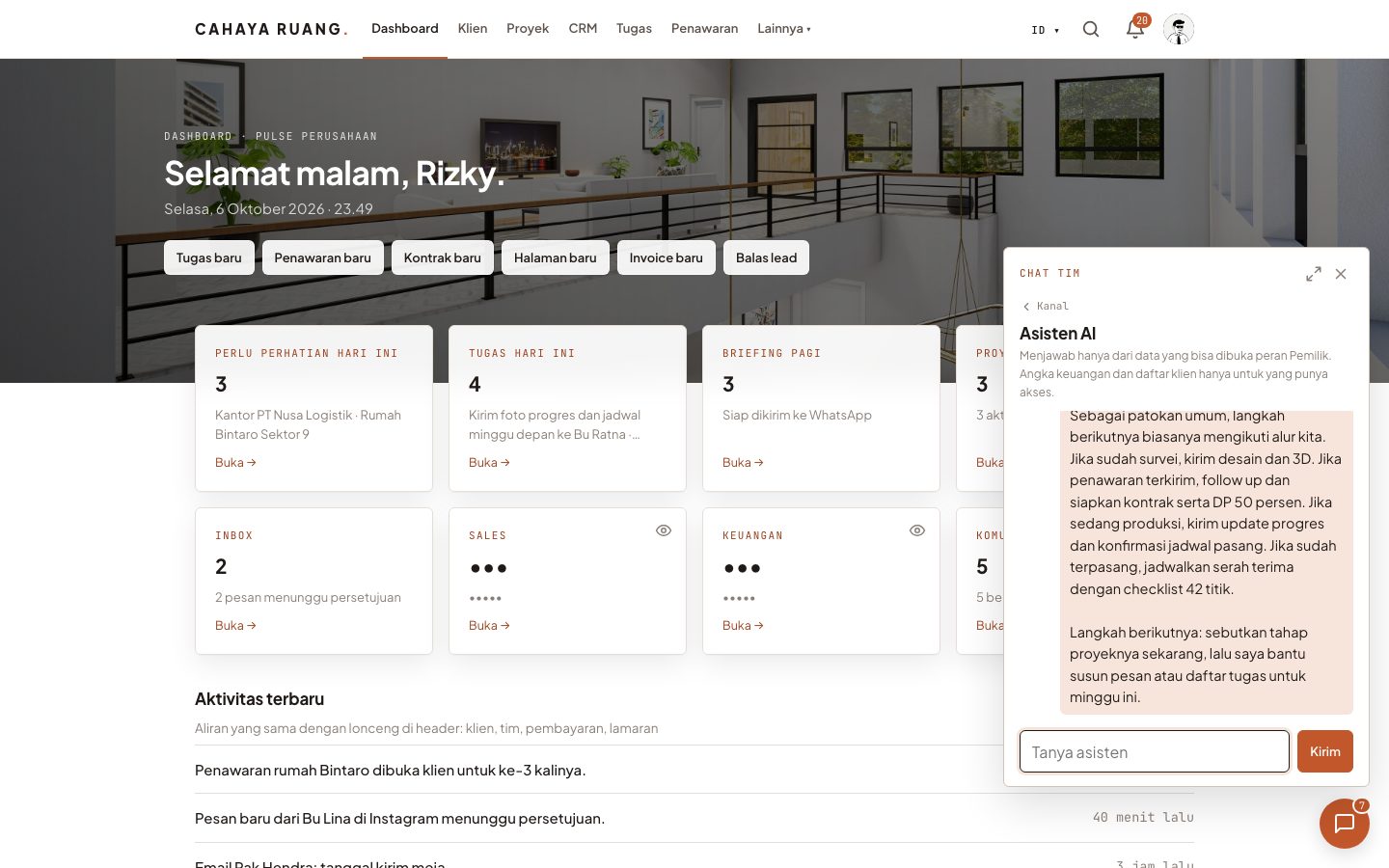Go back to Kanal list
Image resolution: width=1389 pixels, height=868 pixels.
pyautogui.click(x=1046, y=306)
